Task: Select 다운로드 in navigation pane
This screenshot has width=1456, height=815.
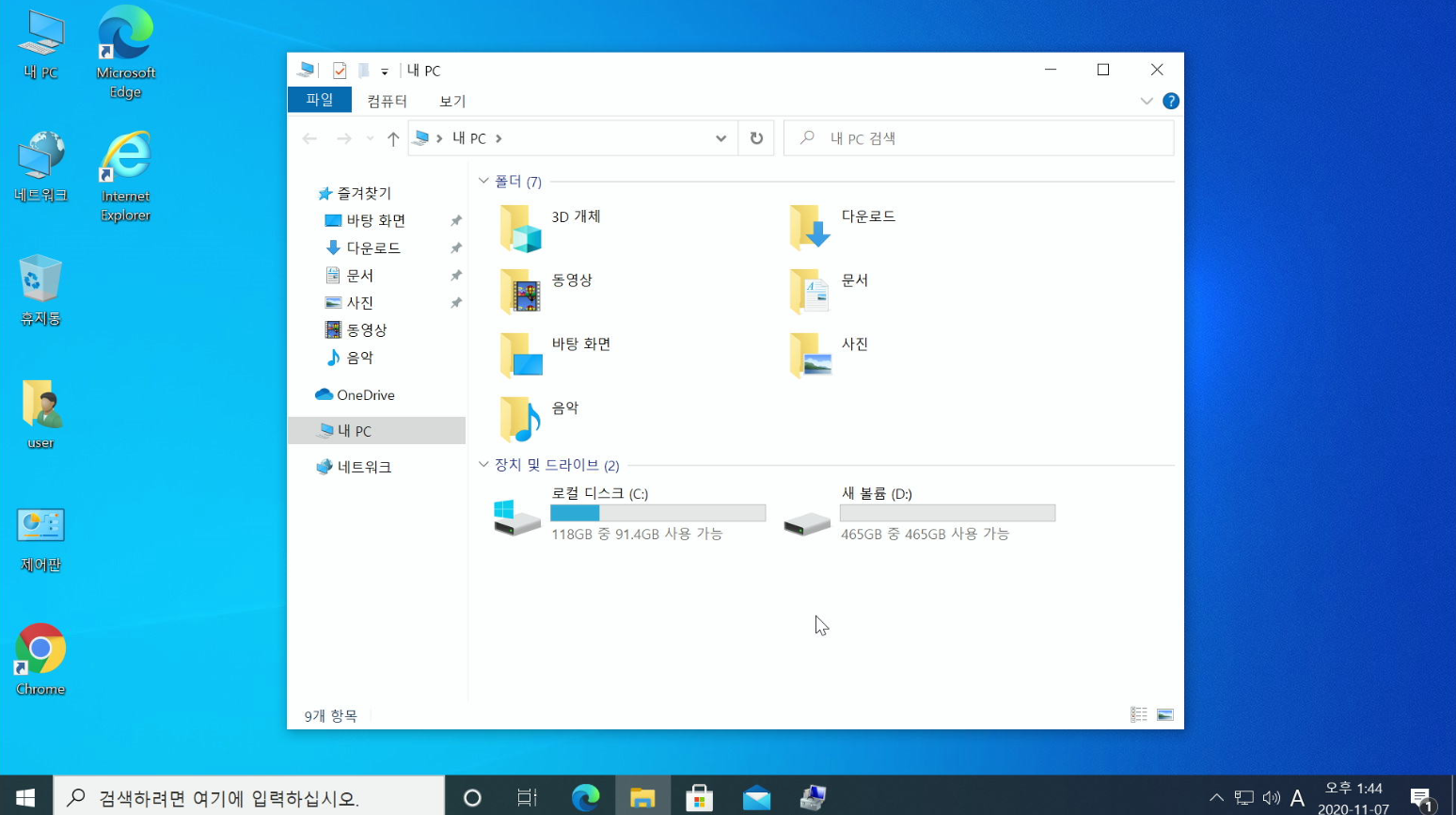Action: [x=363, y=248]
